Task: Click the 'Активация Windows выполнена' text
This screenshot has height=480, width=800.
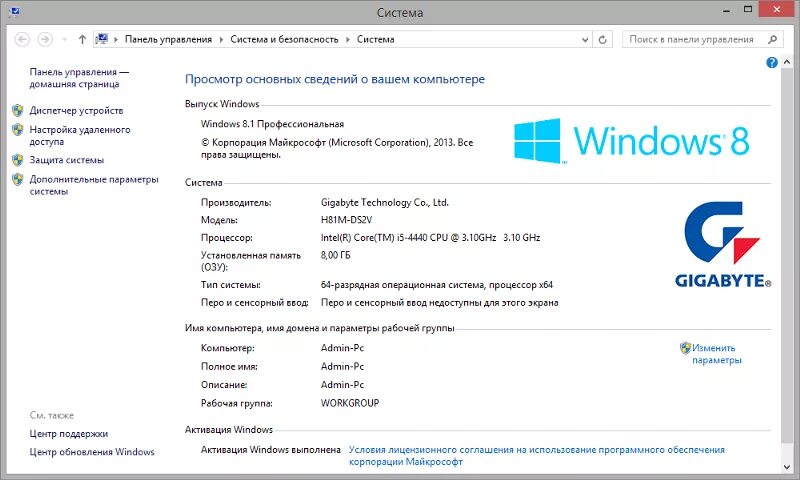Action: (x=270, y=449)
